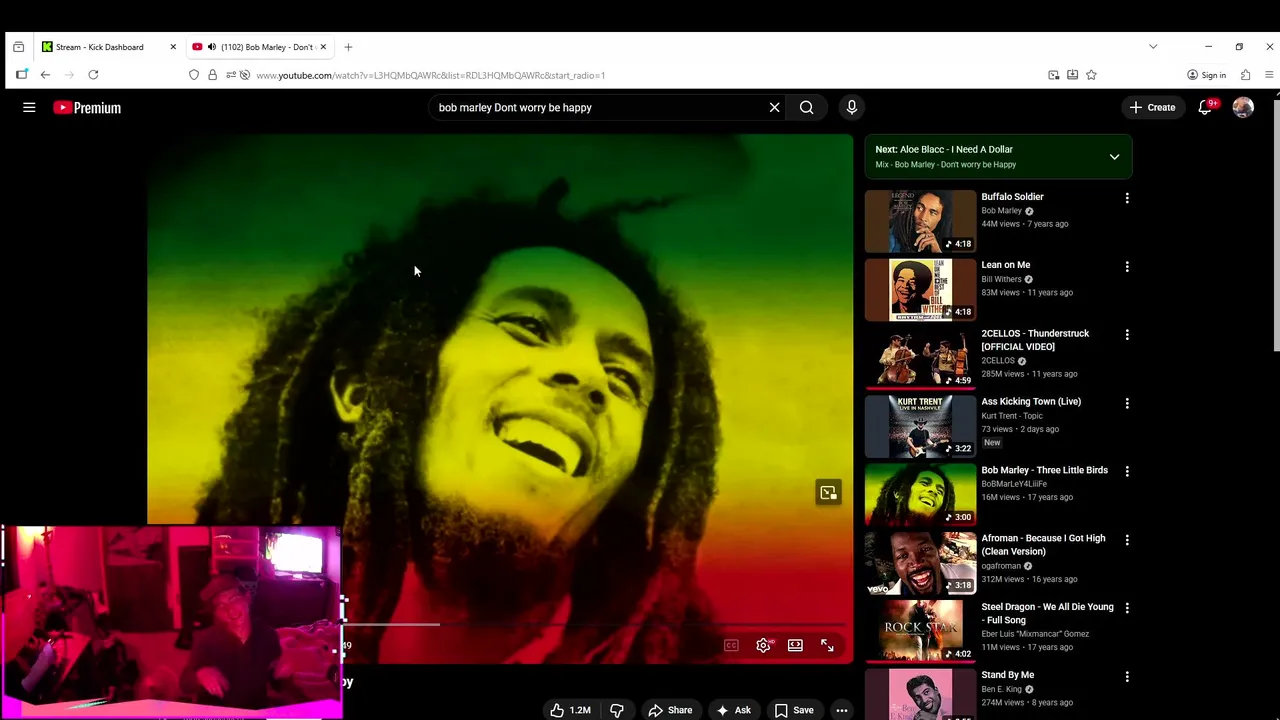Open options for Afroman video

click(1127, 540)
